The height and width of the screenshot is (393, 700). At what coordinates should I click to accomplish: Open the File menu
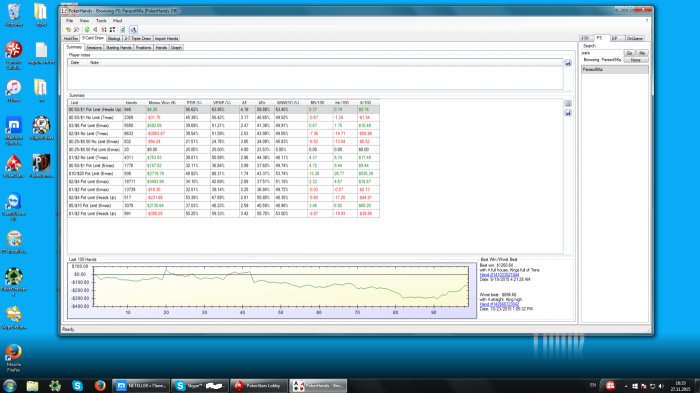[x=70, y=21]
